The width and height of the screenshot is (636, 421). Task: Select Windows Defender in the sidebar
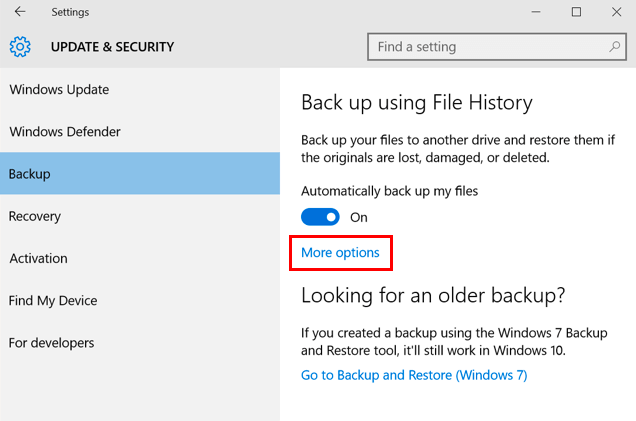tap(65, 132)
